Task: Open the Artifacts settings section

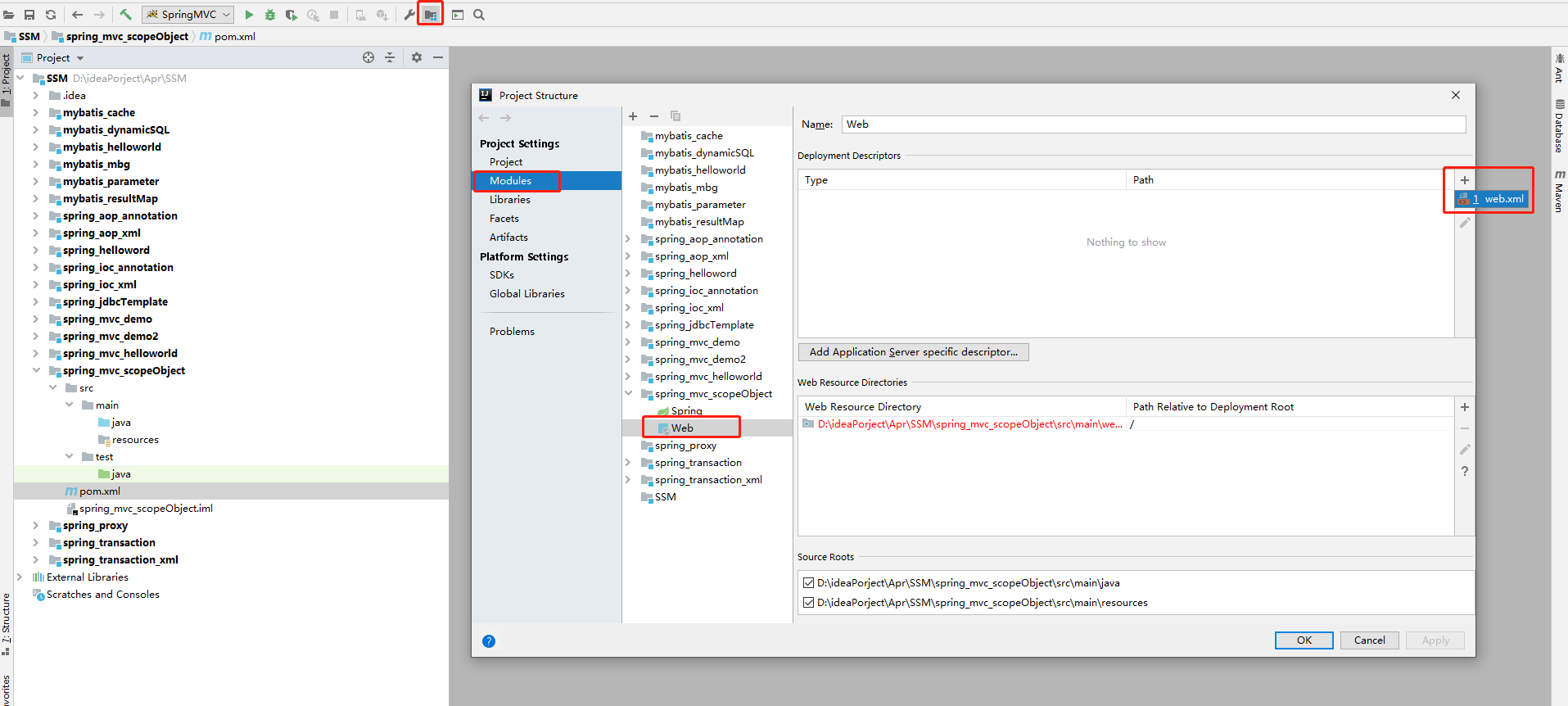Action: pyautogui.click(x=508, y=238)
